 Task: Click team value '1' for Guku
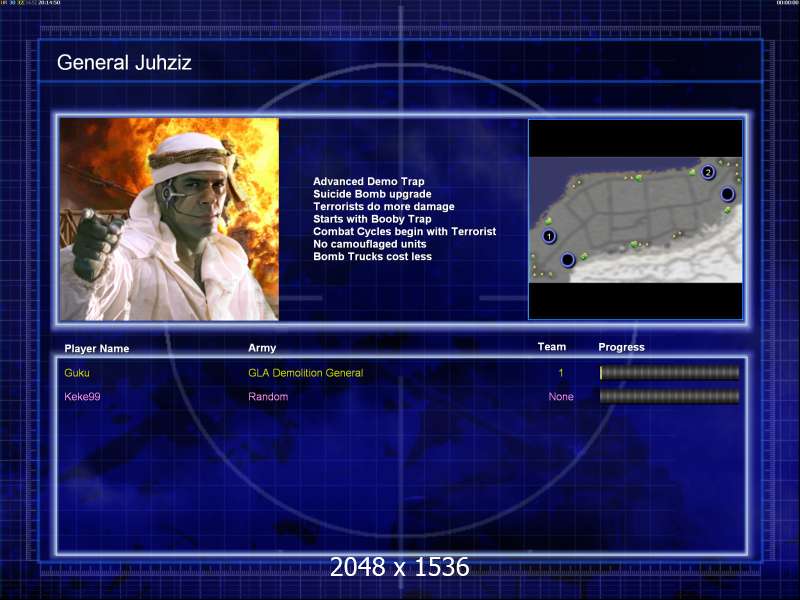click(x=561, y=373)
